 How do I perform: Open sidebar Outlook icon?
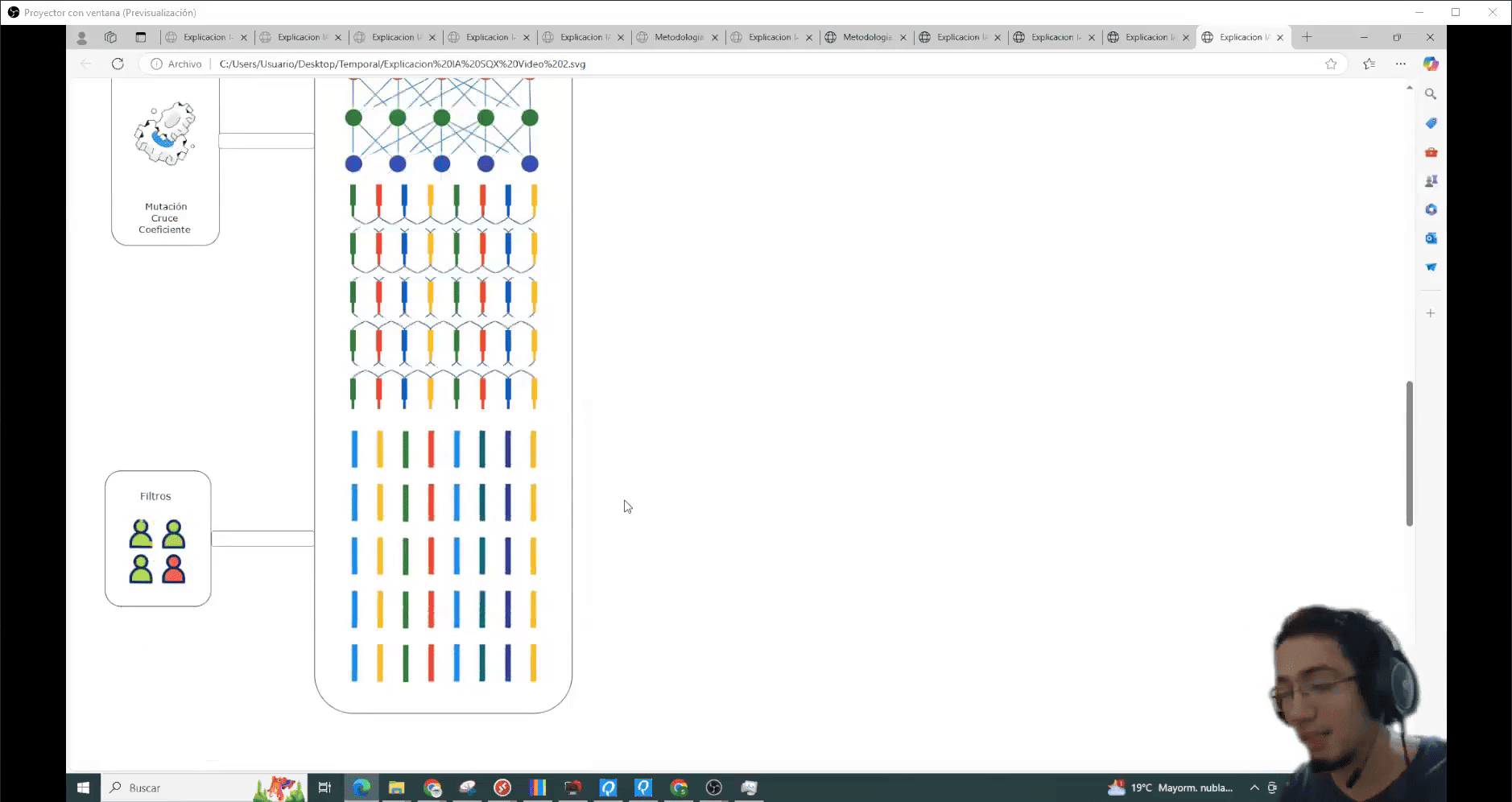click(1431, 238)
